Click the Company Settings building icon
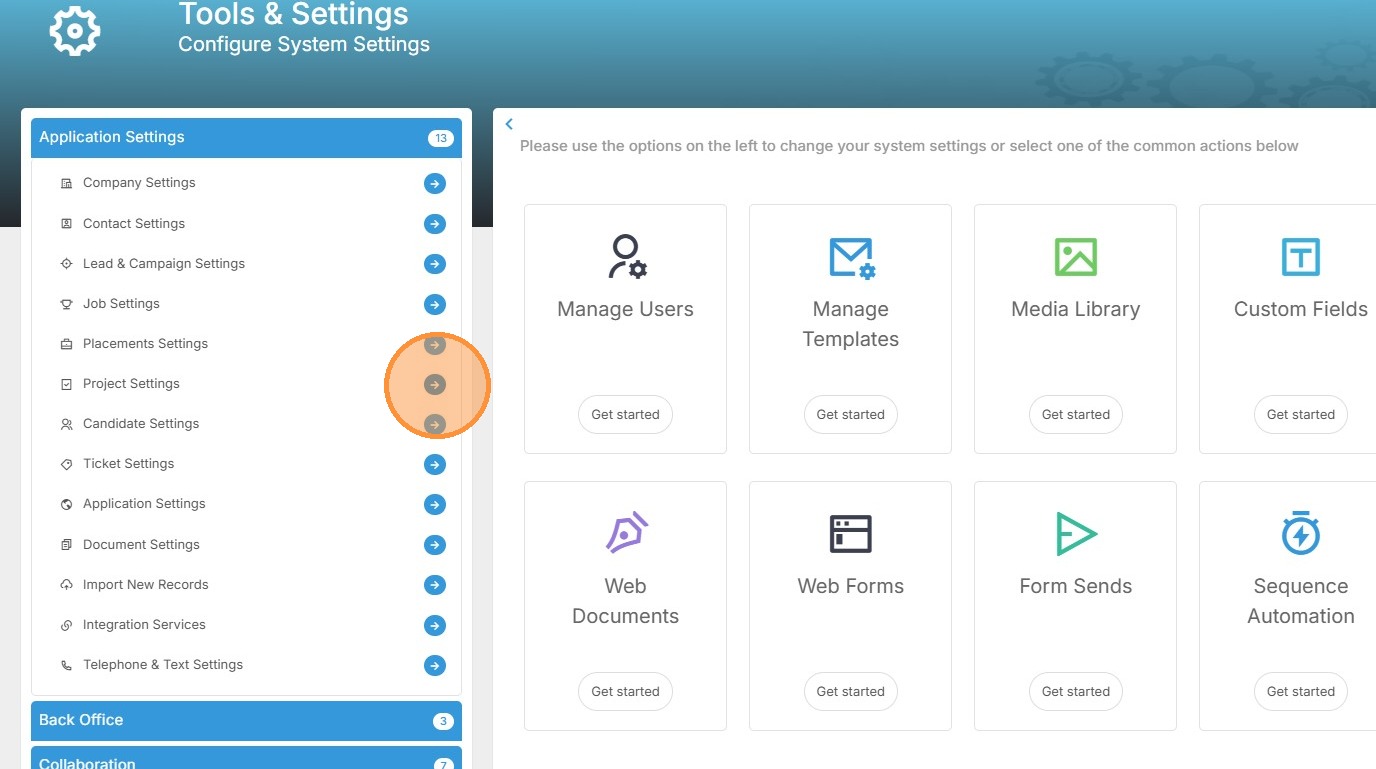Screen dimensions: 1376x769 click(x=66, y=183)
